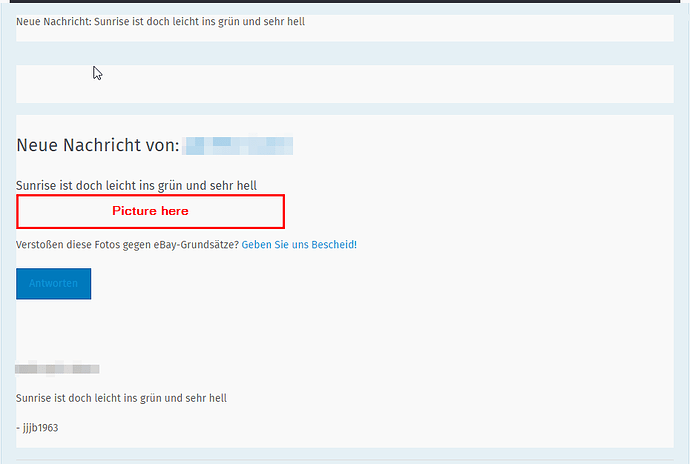The width and height of the screenshot is (690, 464).
Task: Click message text under the 'Neue Nachricht von' heading
Action: tap(136, 186)
